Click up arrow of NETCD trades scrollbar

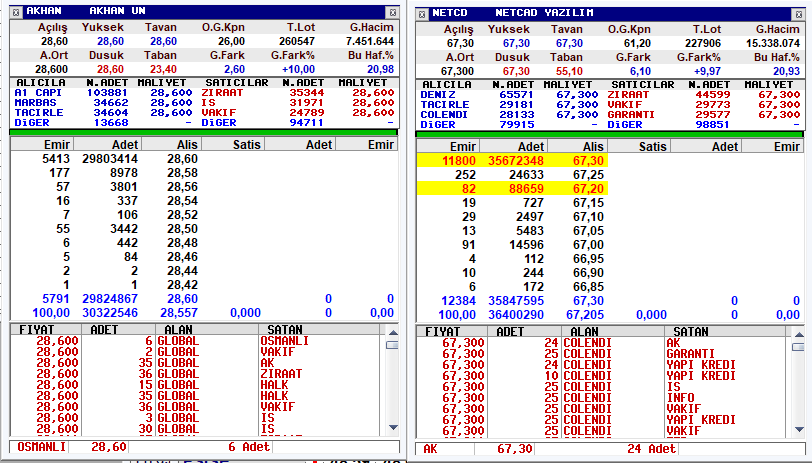click(x=799, y=335)
